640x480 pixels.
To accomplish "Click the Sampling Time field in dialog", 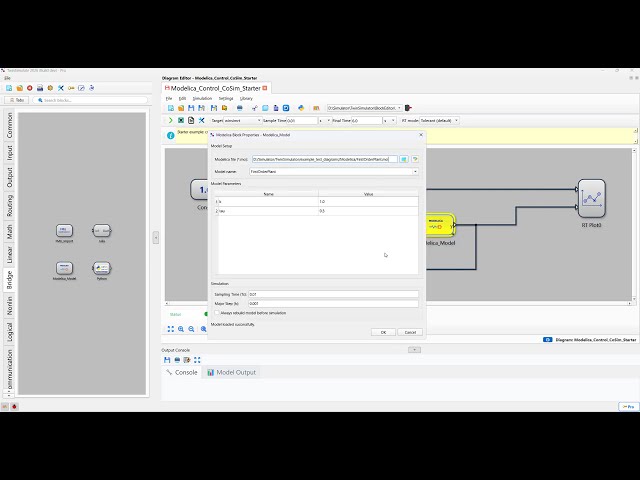I will coord(333,294).
